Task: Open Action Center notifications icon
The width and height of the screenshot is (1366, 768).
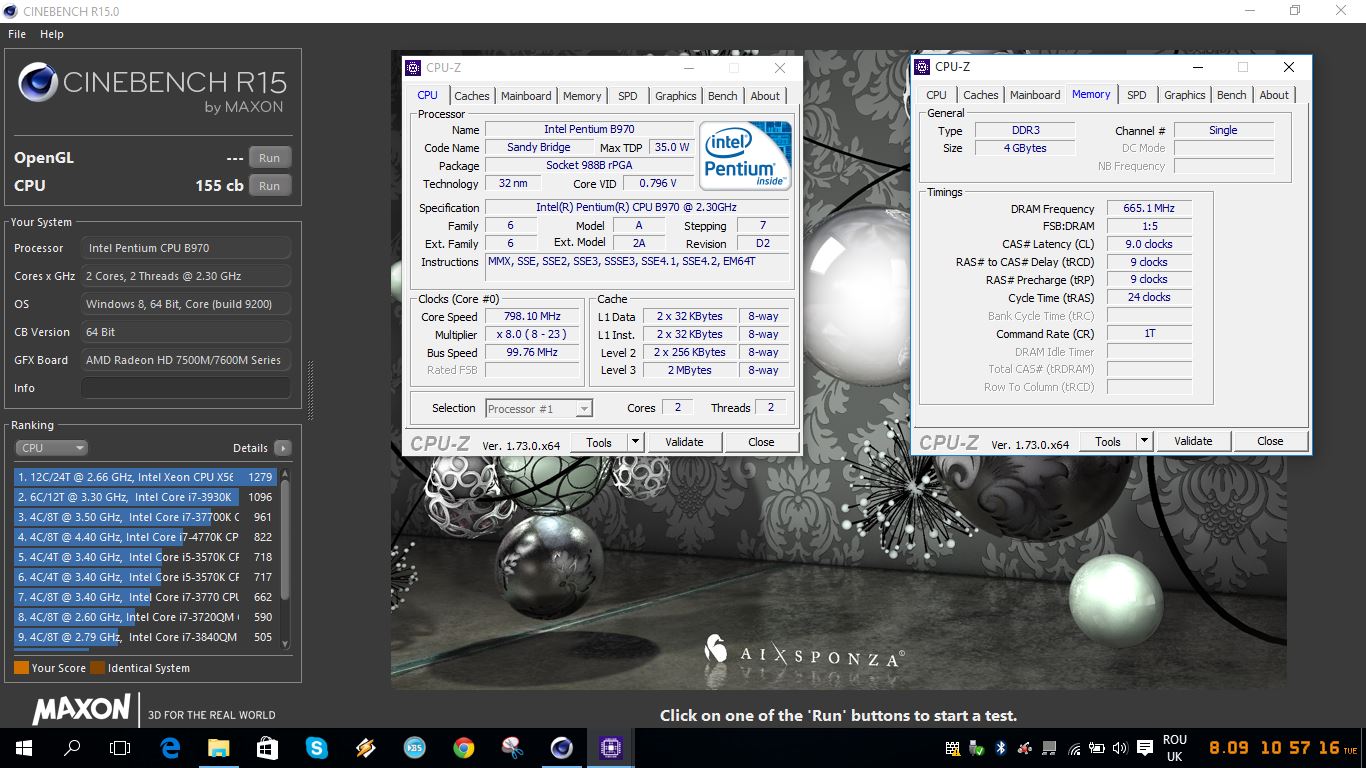Action: 1145,748
